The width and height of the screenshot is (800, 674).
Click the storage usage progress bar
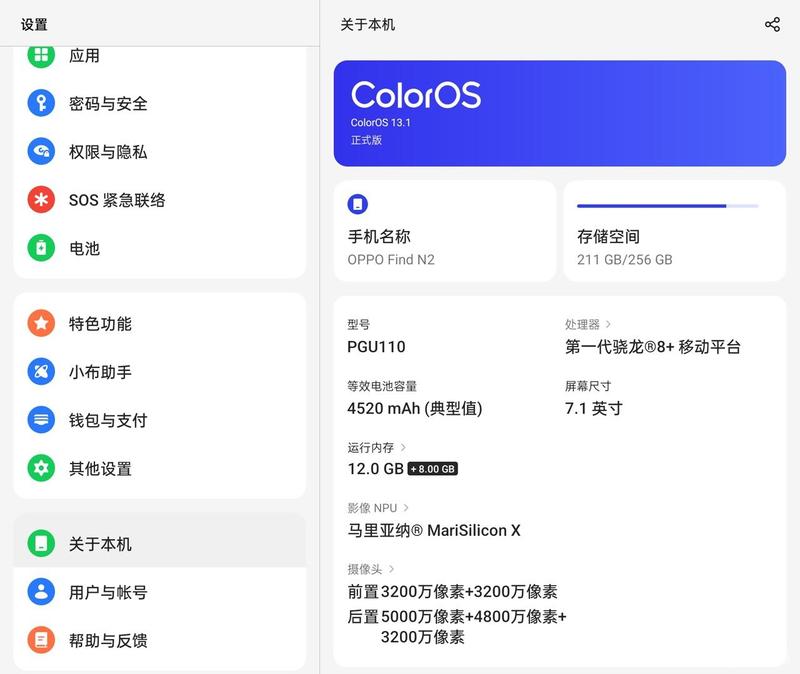[x=667, y=206]
